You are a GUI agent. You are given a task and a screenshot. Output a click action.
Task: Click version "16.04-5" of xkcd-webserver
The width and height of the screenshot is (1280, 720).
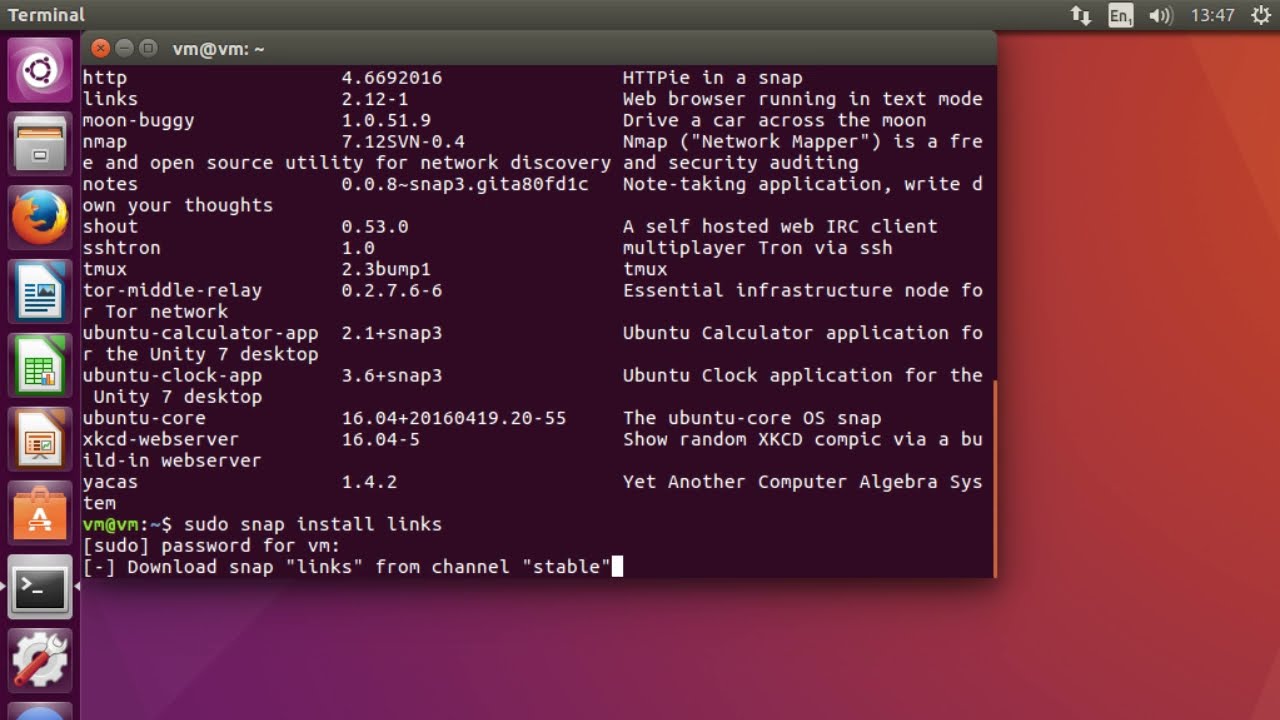click(381, 439)
